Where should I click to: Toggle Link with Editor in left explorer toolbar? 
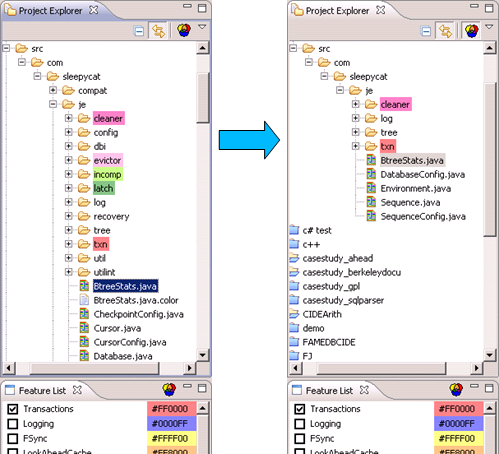pos(158,31)
